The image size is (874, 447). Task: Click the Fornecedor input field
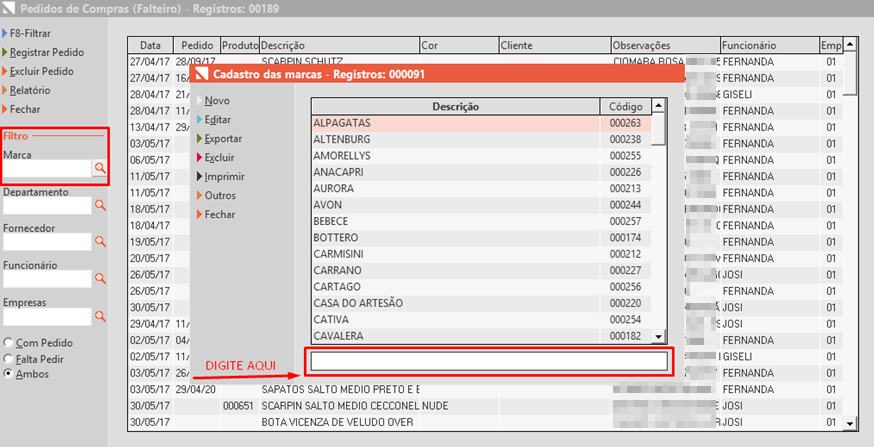tap(47, 242)
